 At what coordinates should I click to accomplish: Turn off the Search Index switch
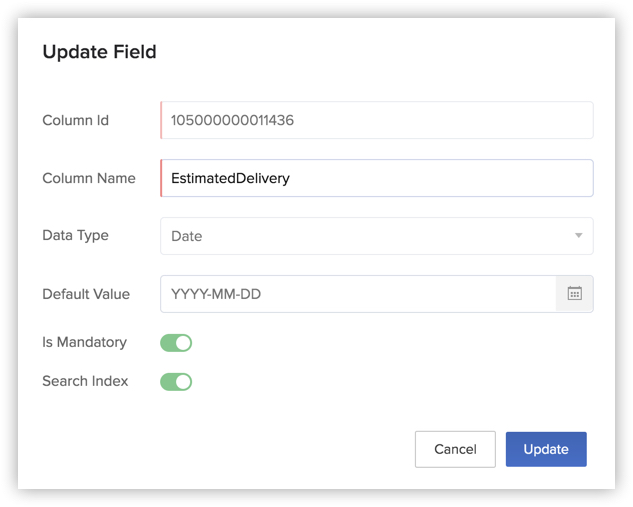(176, 381)
